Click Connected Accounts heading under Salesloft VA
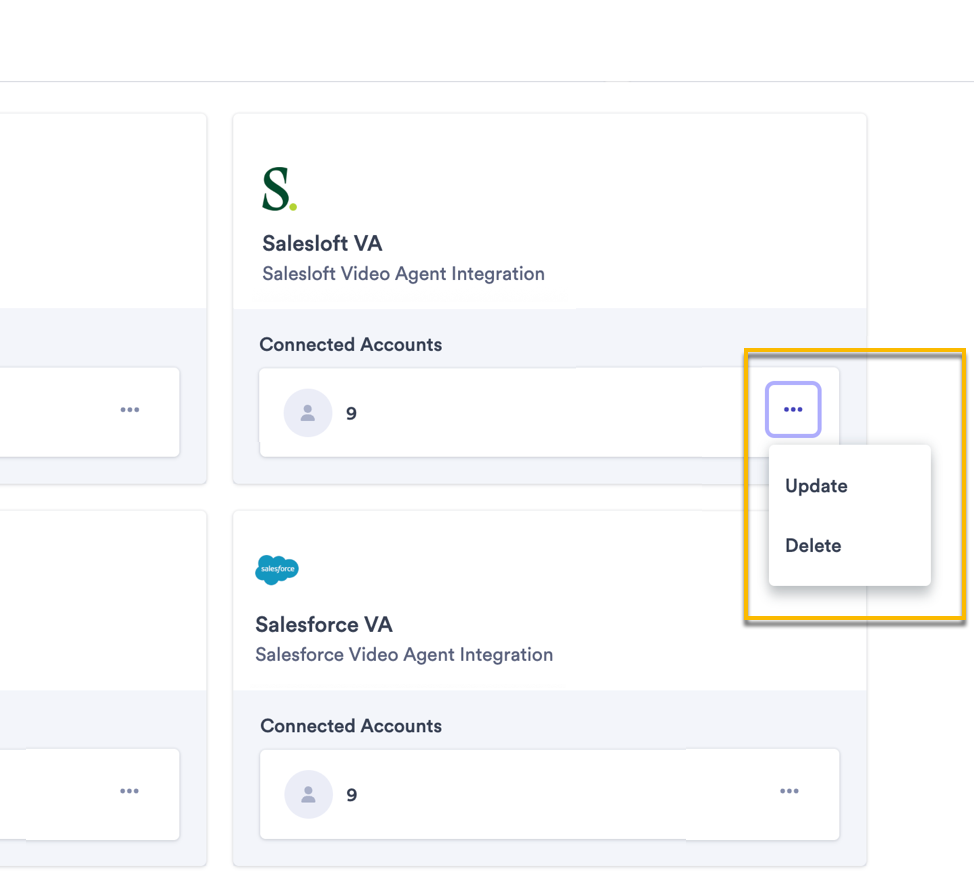Viewport: 974px width, 884px height. (x=350, y=345)
